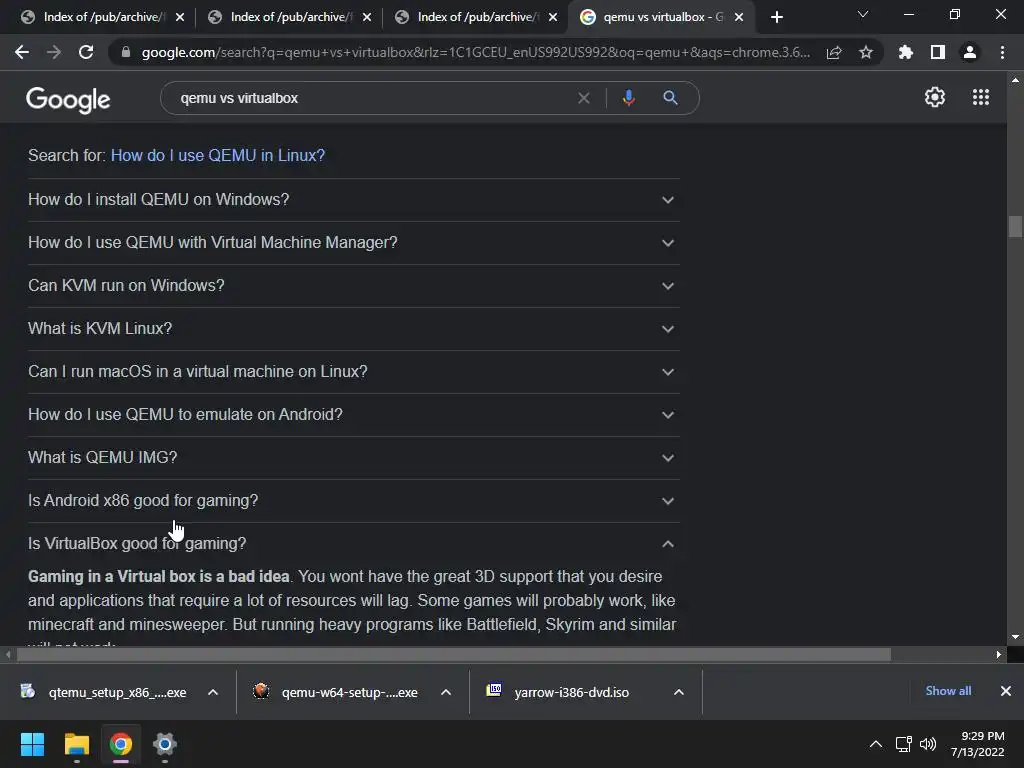1024x768 pixels.
Task: Bookmark this page with the star icon
Action: click(x=866, y=52)
